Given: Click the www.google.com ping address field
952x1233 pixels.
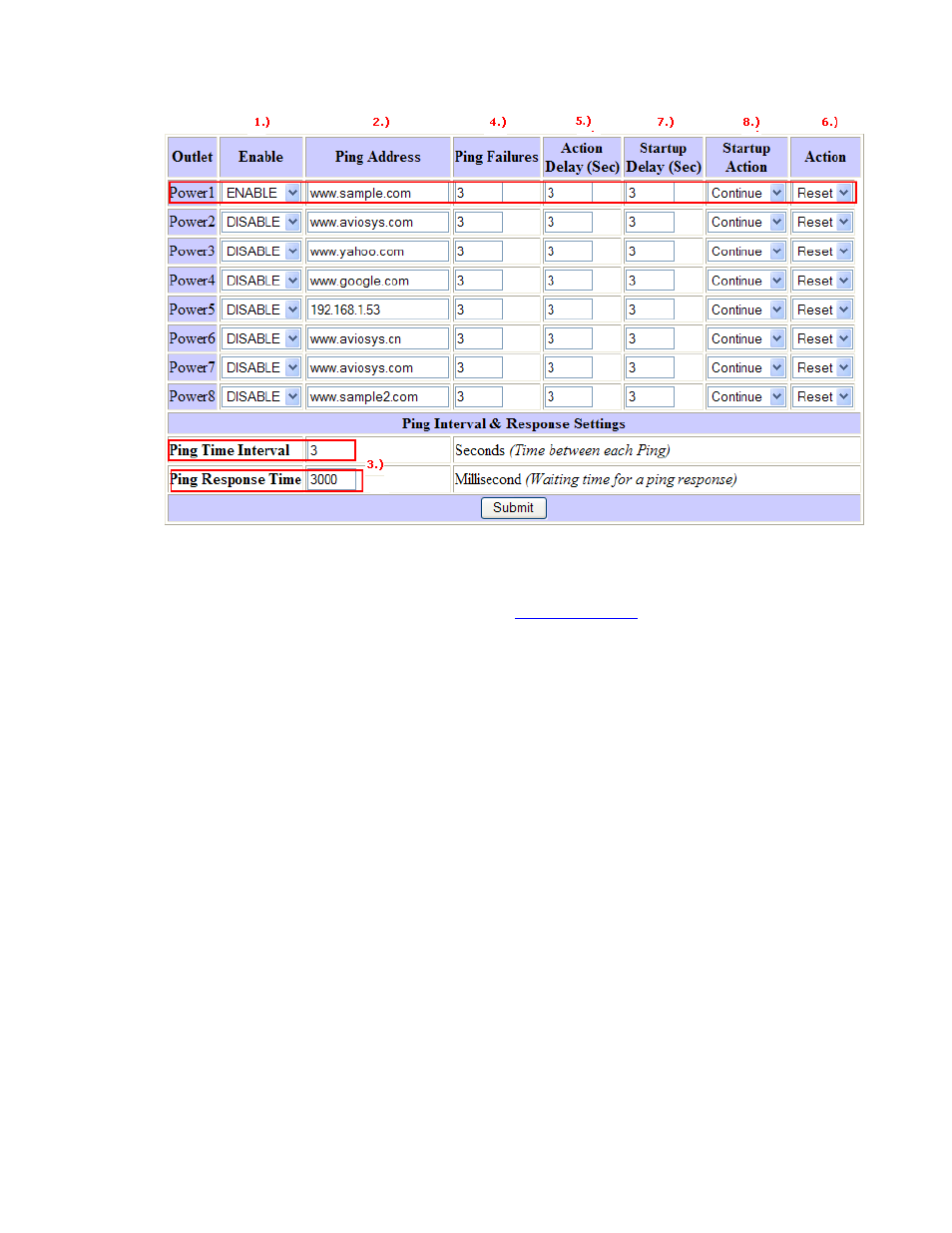Looking at the screenshot, I should point(377,281).
